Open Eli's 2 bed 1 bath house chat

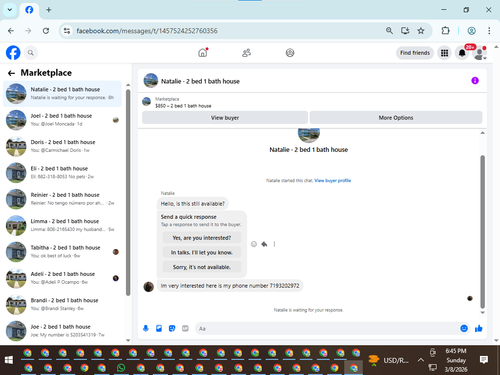point(62,172)
